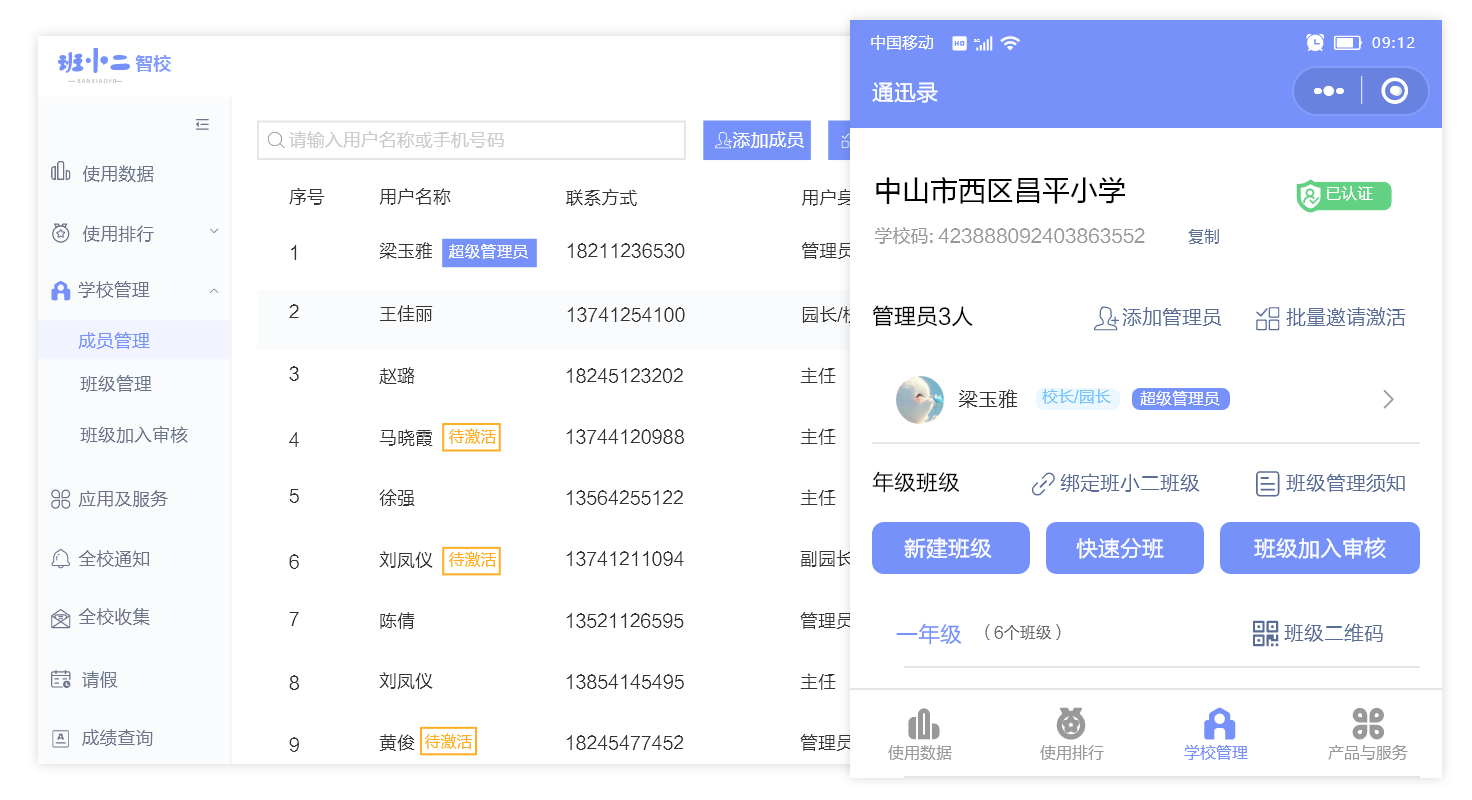Open 梁玉雅 details via right chevron
This screenshot has width=1472, height=800.
click(1388, 400)
